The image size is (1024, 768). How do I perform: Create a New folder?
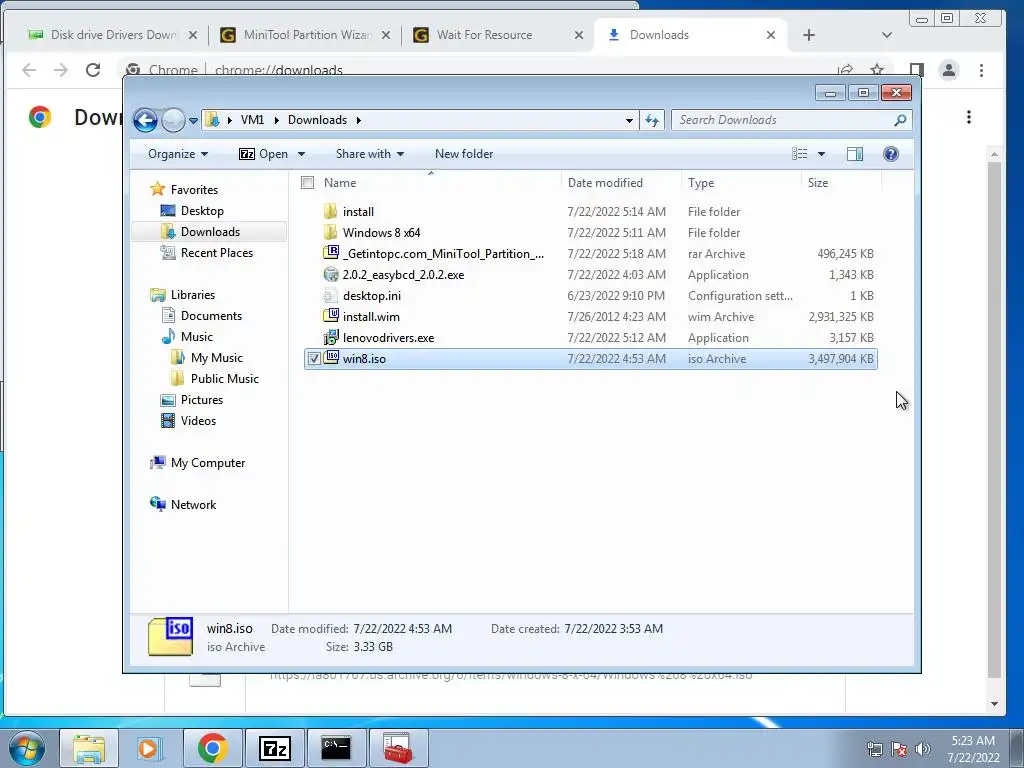coord(464,154)
